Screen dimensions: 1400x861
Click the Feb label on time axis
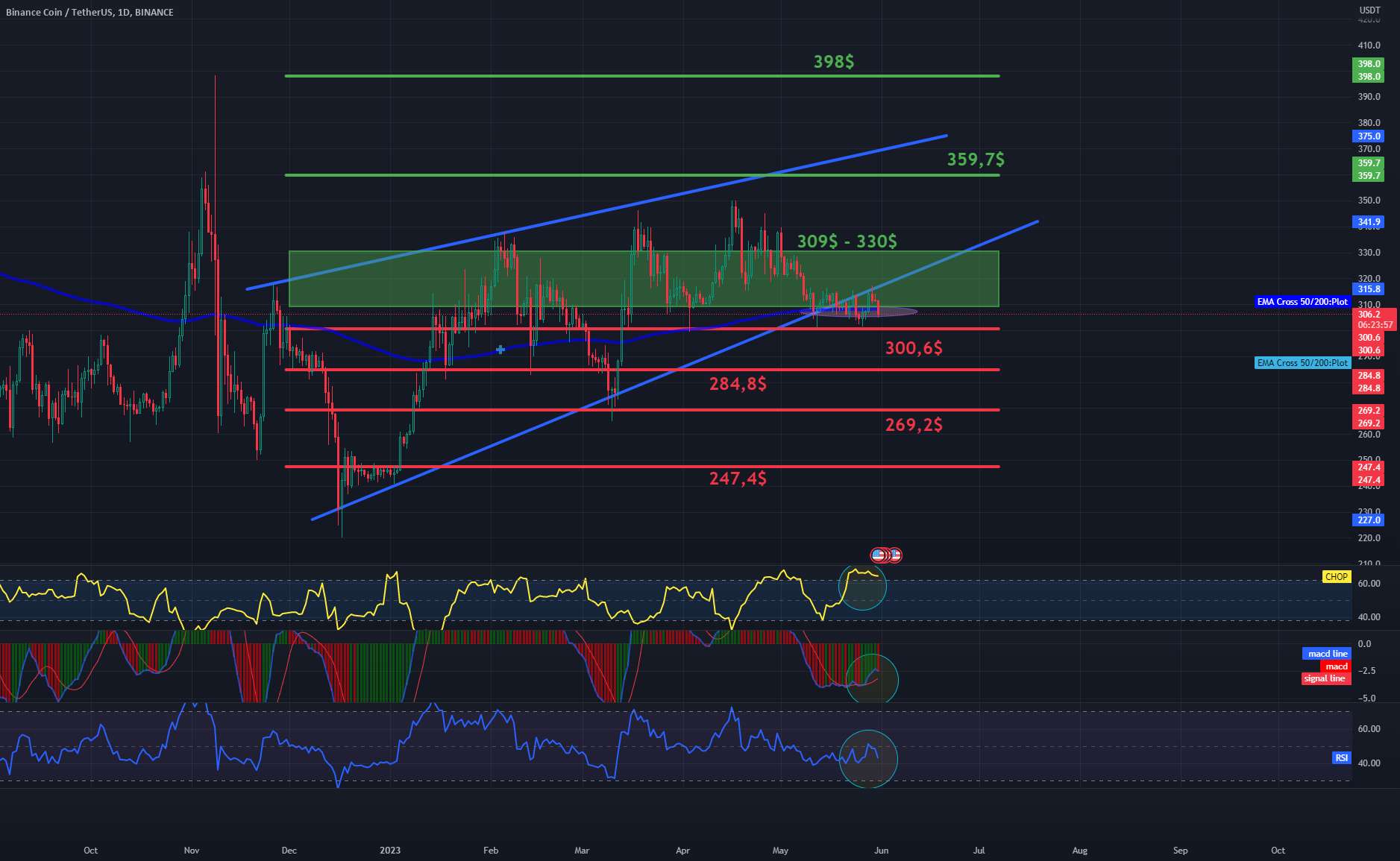[491, 851]
